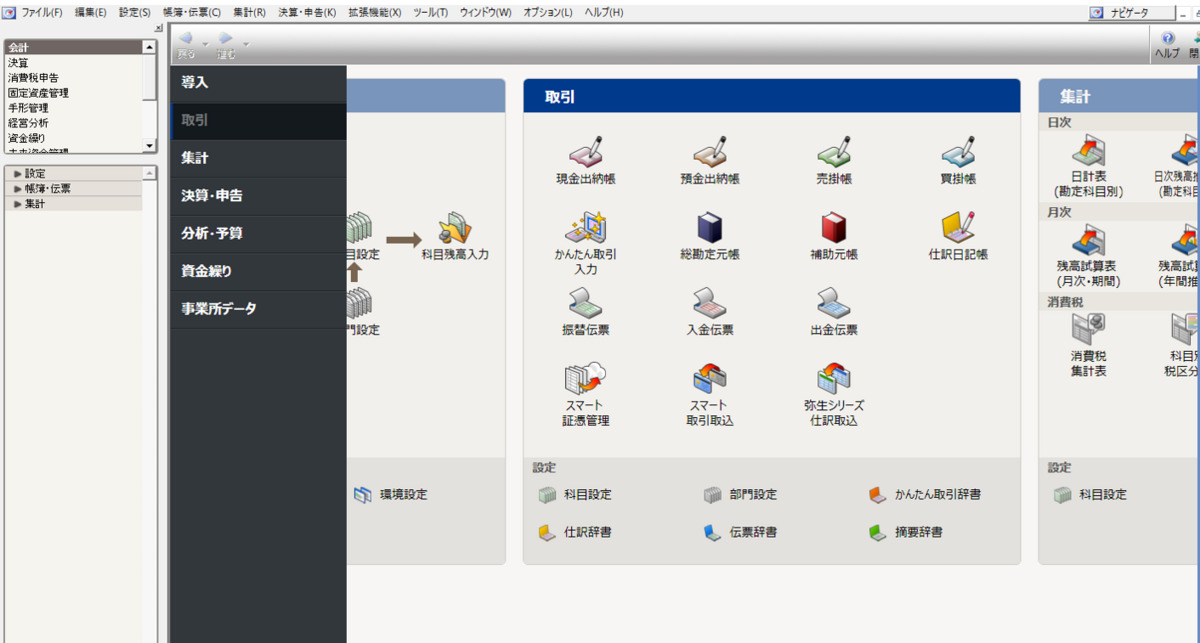The image size is (1200, 643).
Task: Click the 弥生シリーズ仕訳取込 icon
Action: (833, 384)
